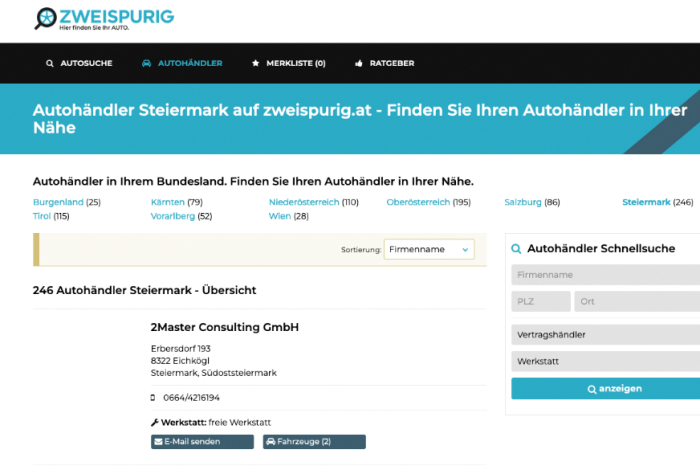
Task: Open the Vertragshändler dropdown
Action: pyautogui.click(x=605, y=335)
